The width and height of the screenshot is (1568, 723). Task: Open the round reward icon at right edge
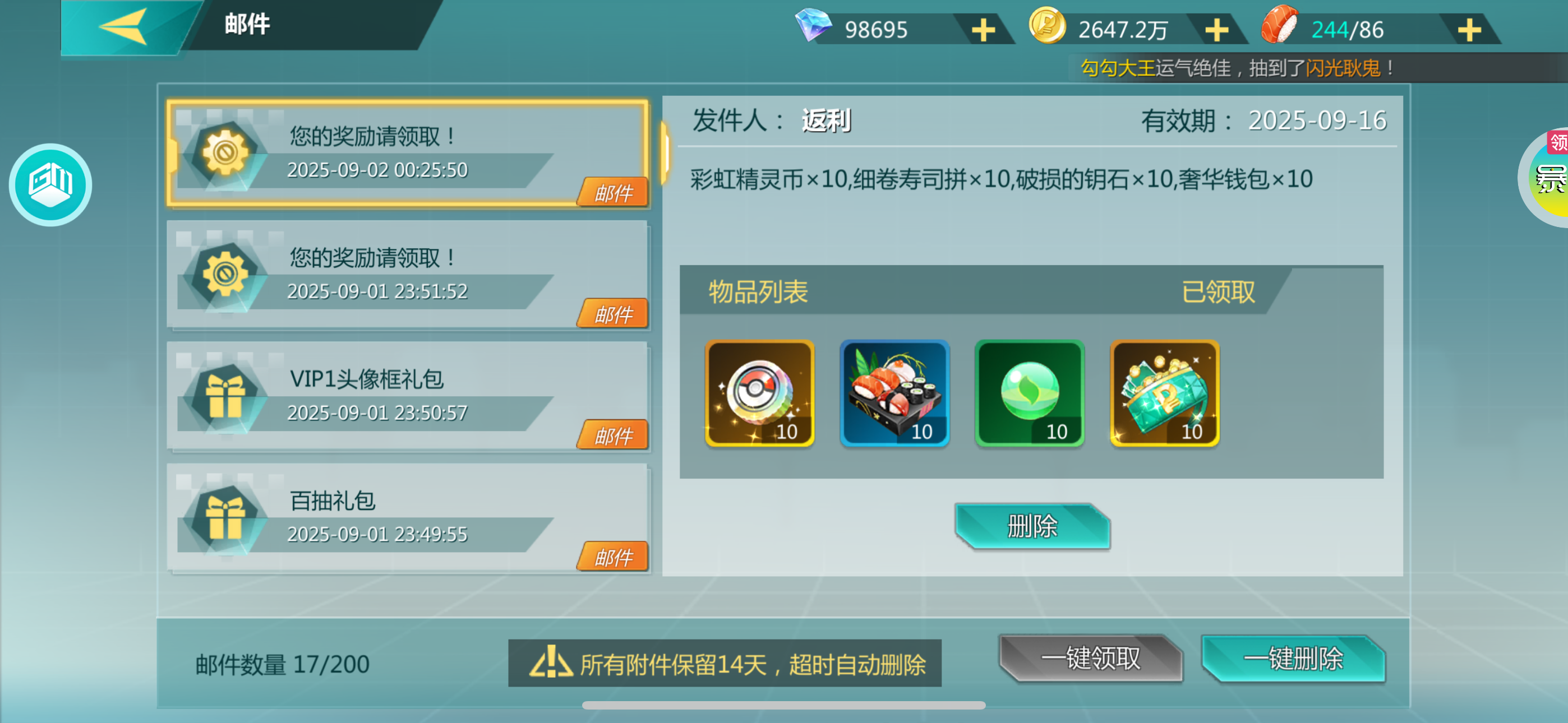coord(1546,178)
